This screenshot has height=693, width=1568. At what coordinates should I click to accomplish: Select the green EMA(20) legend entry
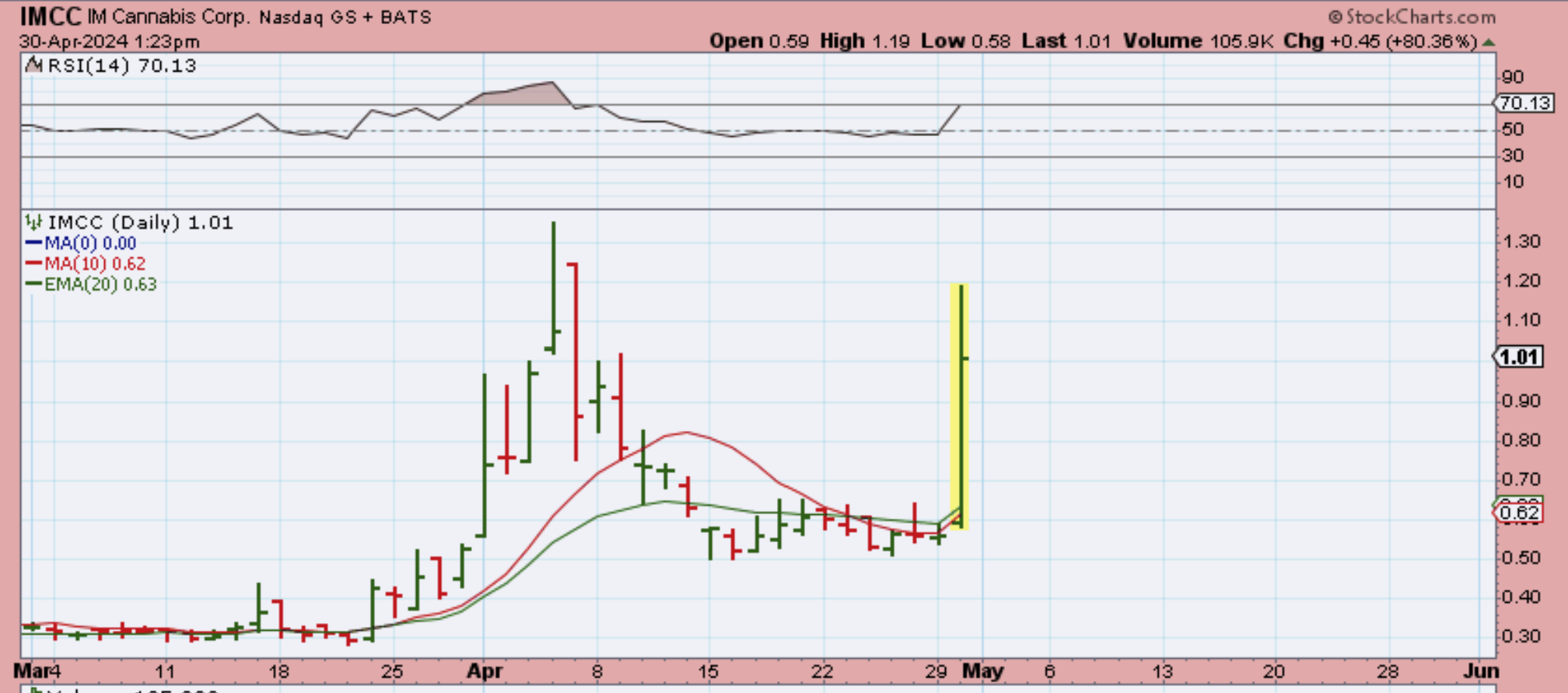pos(92,284)
